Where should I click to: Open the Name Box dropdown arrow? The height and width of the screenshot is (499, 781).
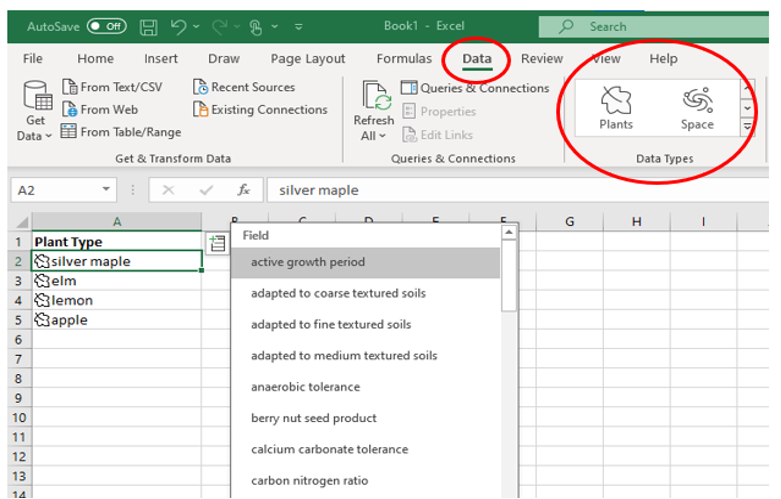click(106, 189)
